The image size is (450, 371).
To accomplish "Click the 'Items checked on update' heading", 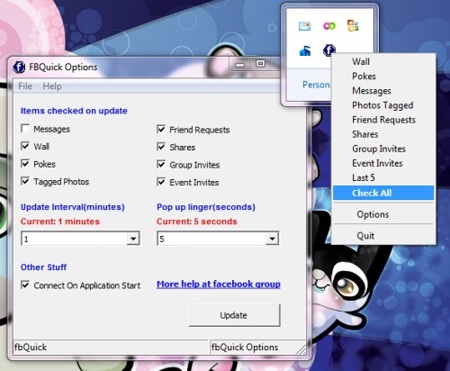I will 74,111.
